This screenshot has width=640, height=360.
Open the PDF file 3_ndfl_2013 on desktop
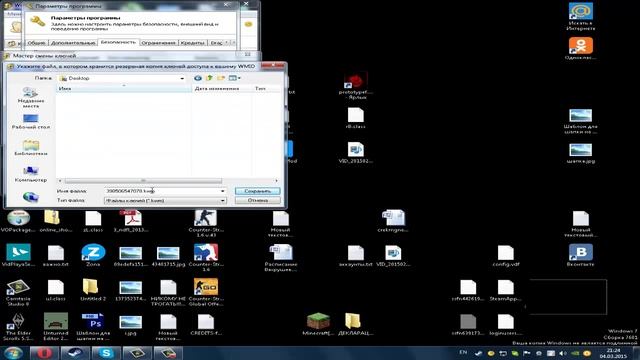pos(131,221)
